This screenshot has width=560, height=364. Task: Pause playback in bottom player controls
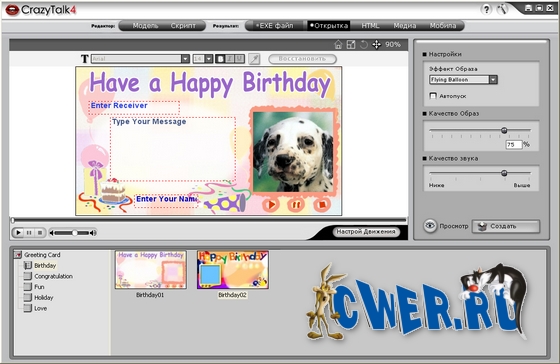pos(29,233)
